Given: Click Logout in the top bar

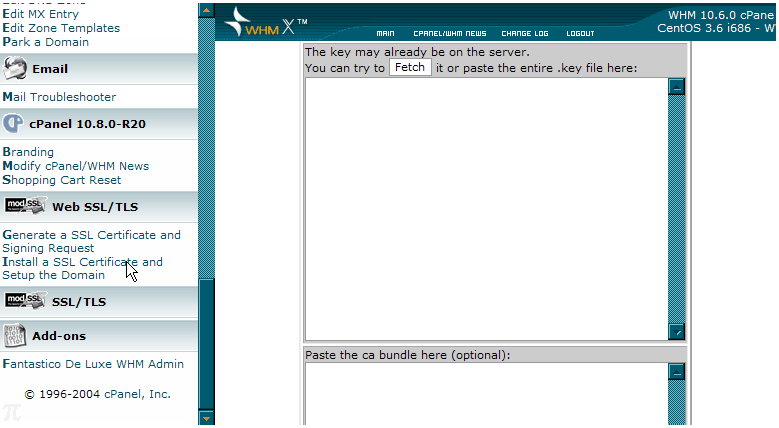Looking at the screenshot, I should (580, 33).
